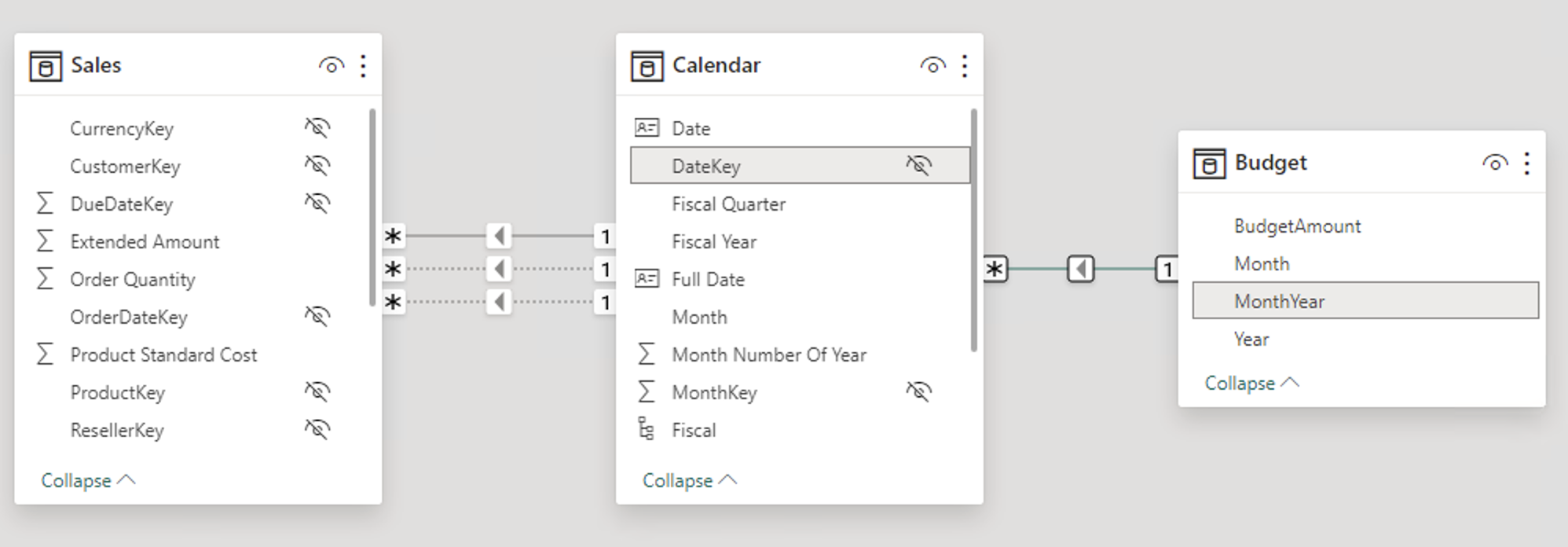Toggle the hidden icon next to CurrencyKey
1568x547 pixels.
point(317,127)
